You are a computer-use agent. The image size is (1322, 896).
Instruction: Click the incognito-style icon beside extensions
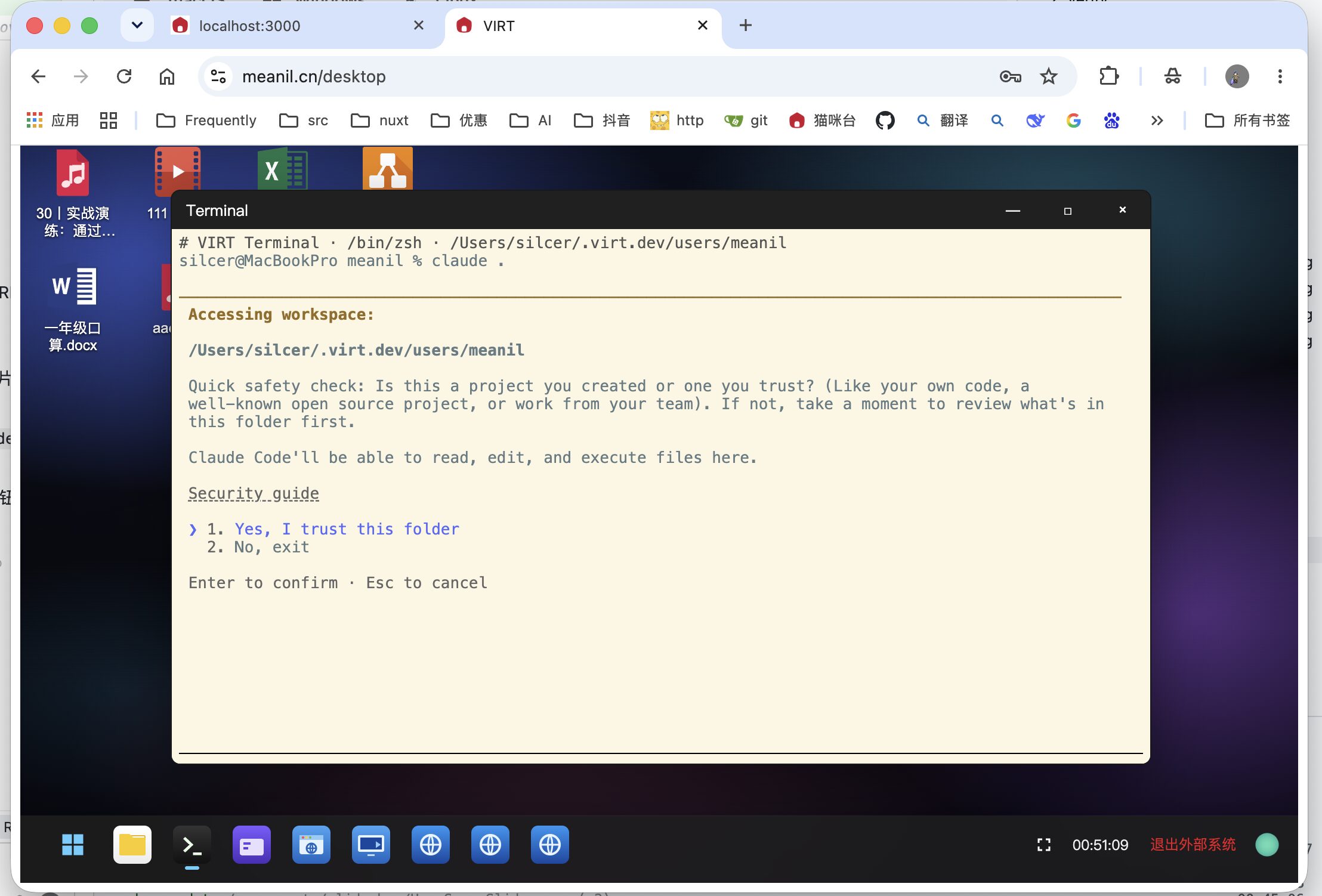(1172, 76)
